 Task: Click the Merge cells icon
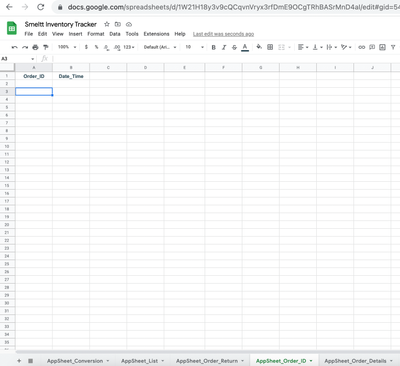click(281, 47)
